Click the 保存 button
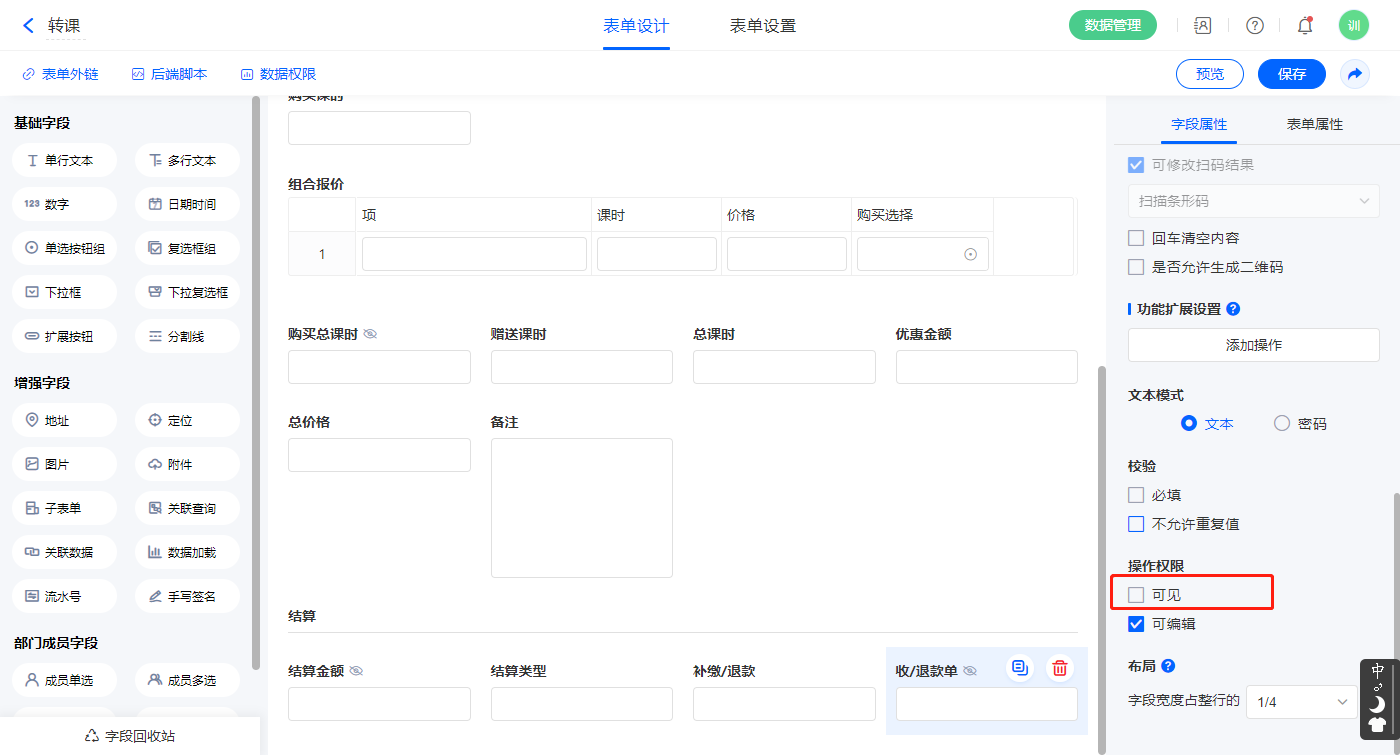1400x755 pixels. [1291, 74]
